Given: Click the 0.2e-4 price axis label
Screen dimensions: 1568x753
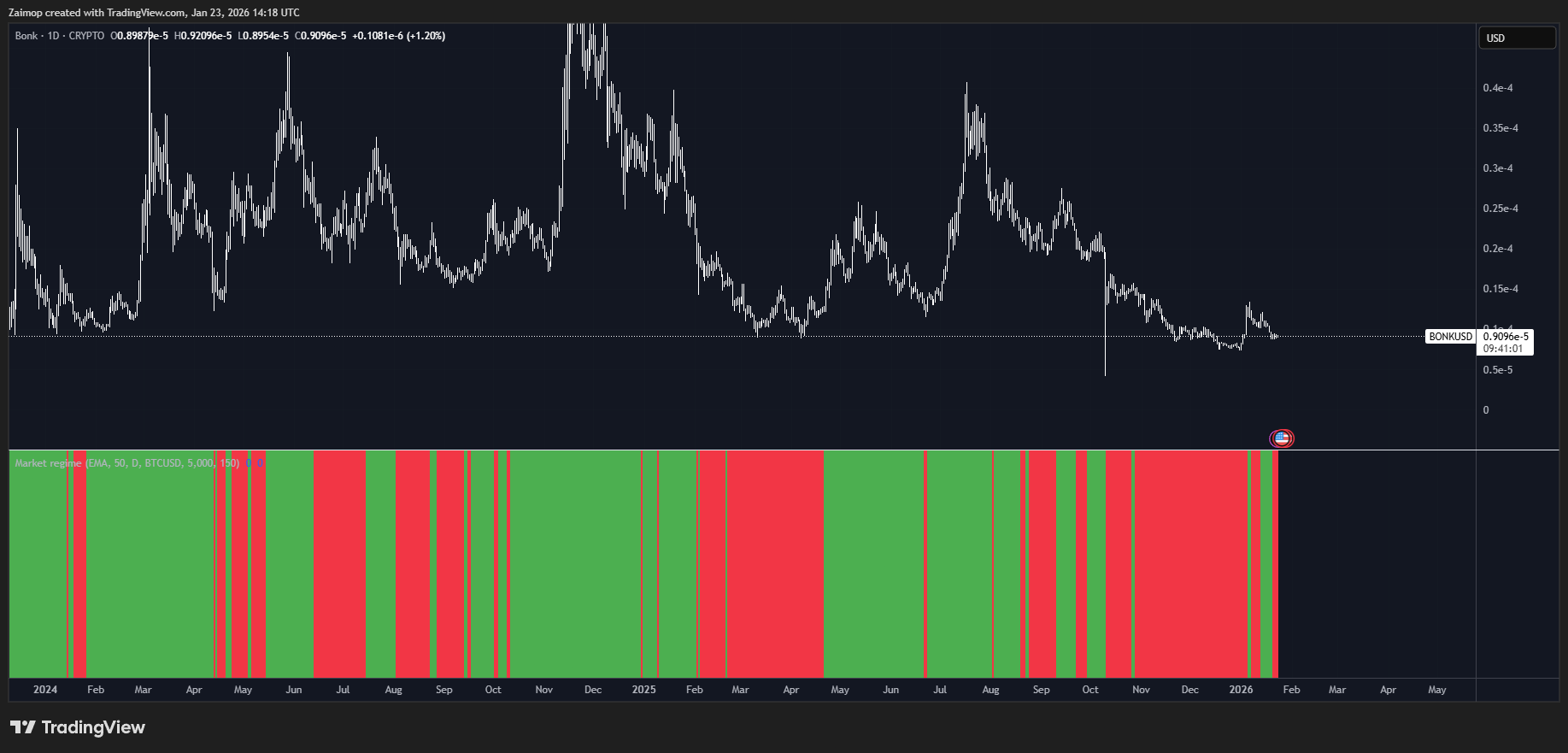Looking at the screenshot, I should pos(1498,249).
